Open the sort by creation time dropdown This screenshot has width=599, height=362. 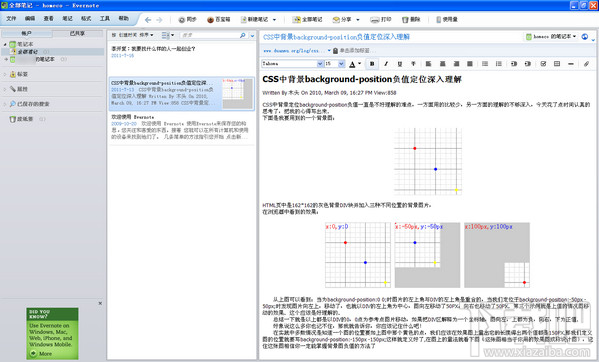pyautogui.click(x=133, y=35)
